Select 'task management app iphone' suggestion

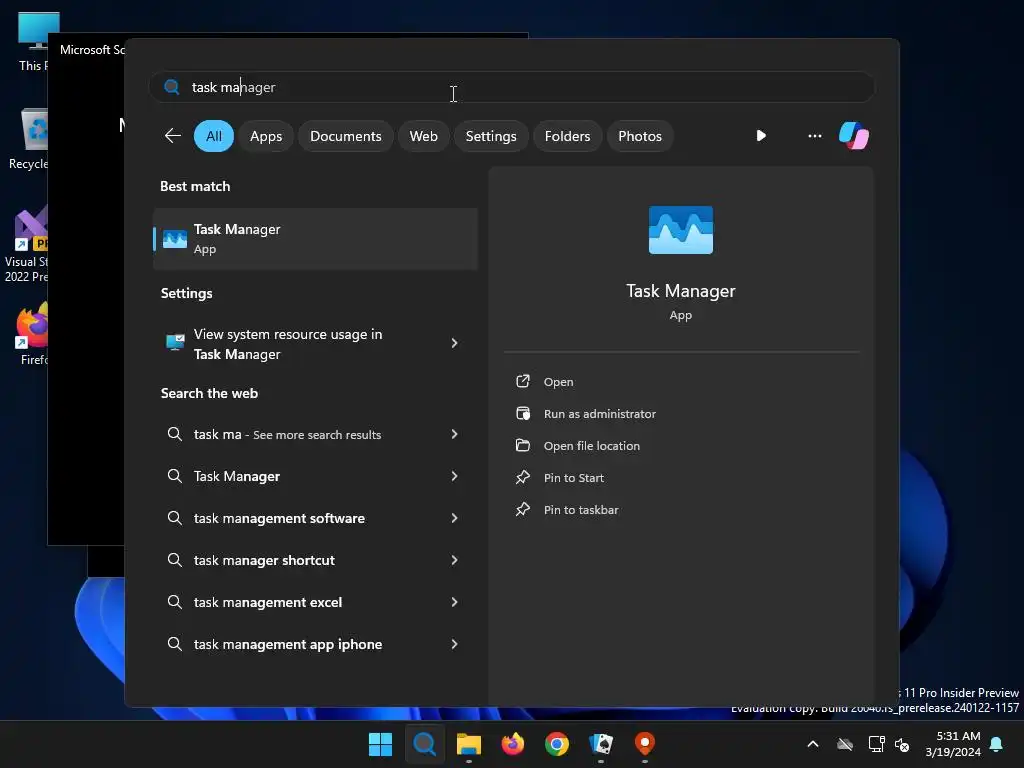pyautogui.click(x=315, y=644)
